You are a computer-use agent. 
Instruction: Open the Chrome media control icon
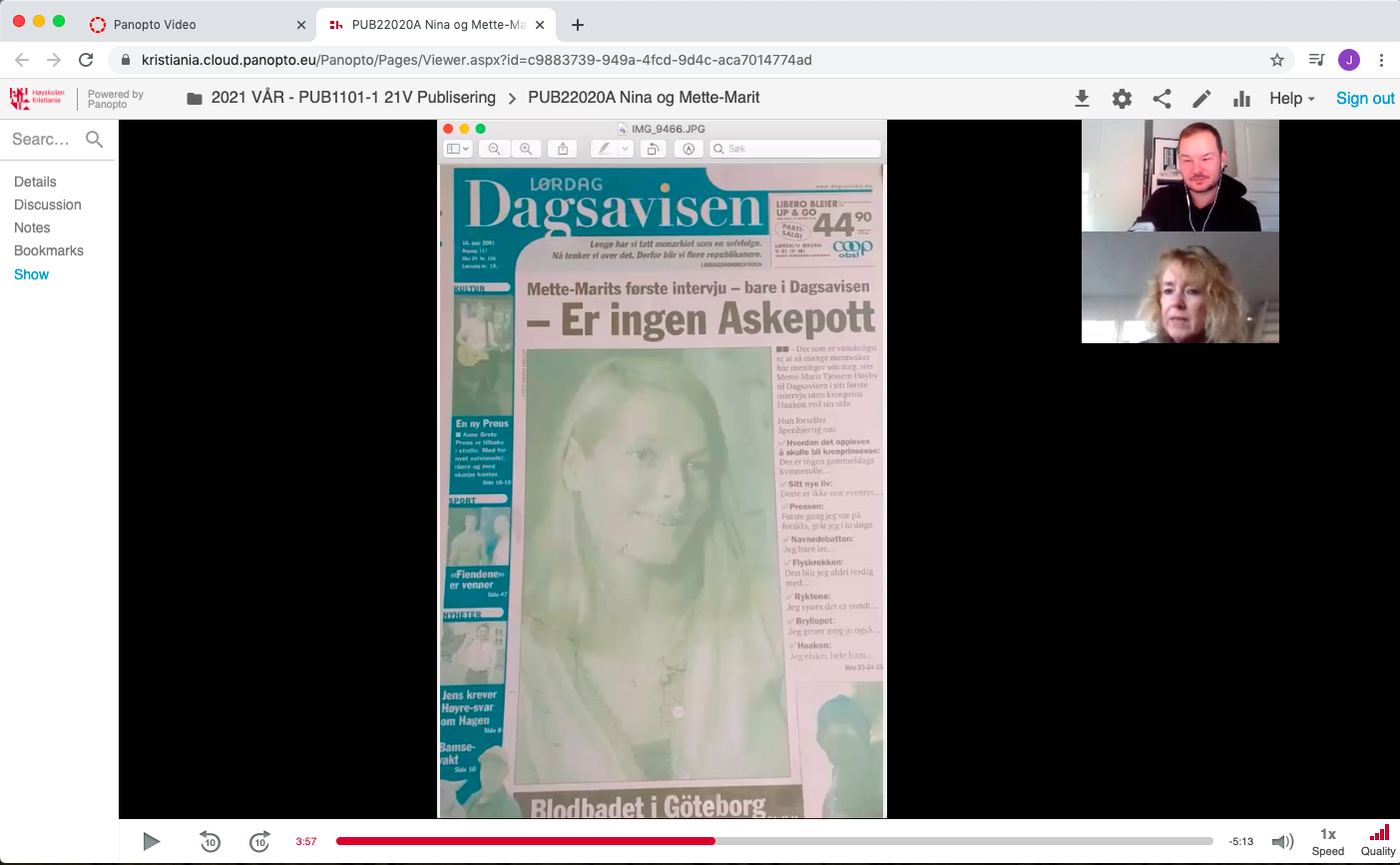(1316, 60)
